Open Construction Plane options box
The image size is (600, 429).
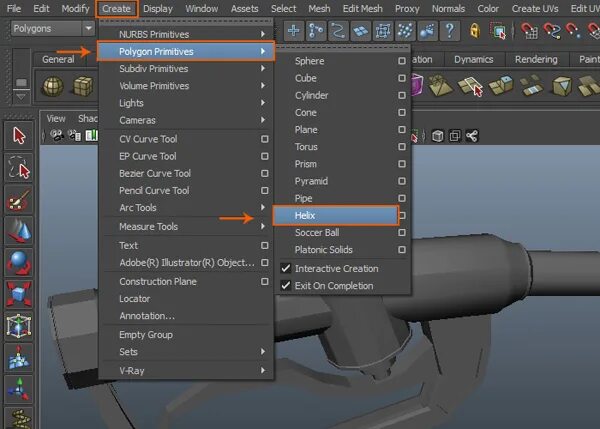pos(264,281)
